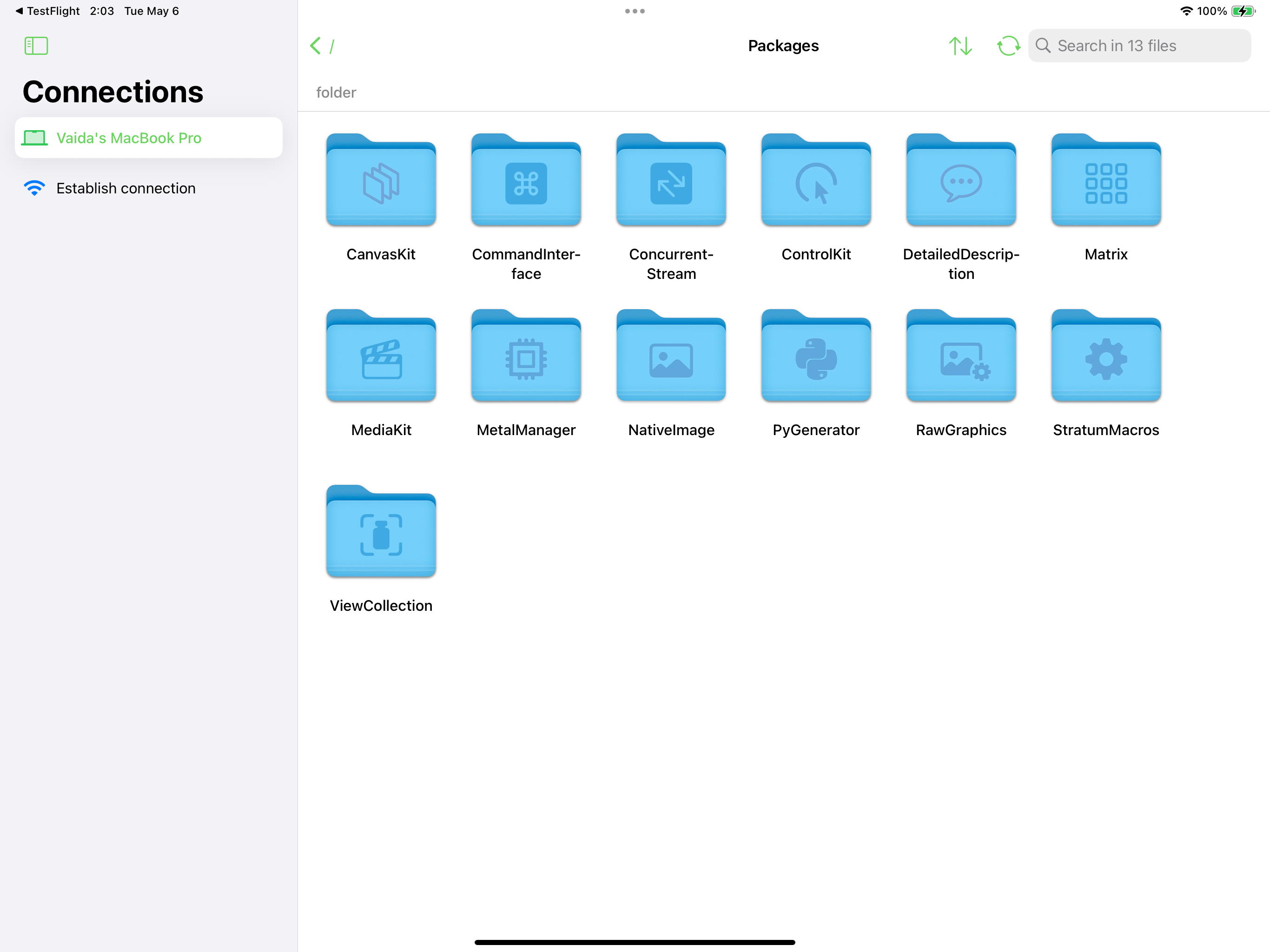
Task: Focus the Search in 13 files field
Action: tap(1140, 46)
